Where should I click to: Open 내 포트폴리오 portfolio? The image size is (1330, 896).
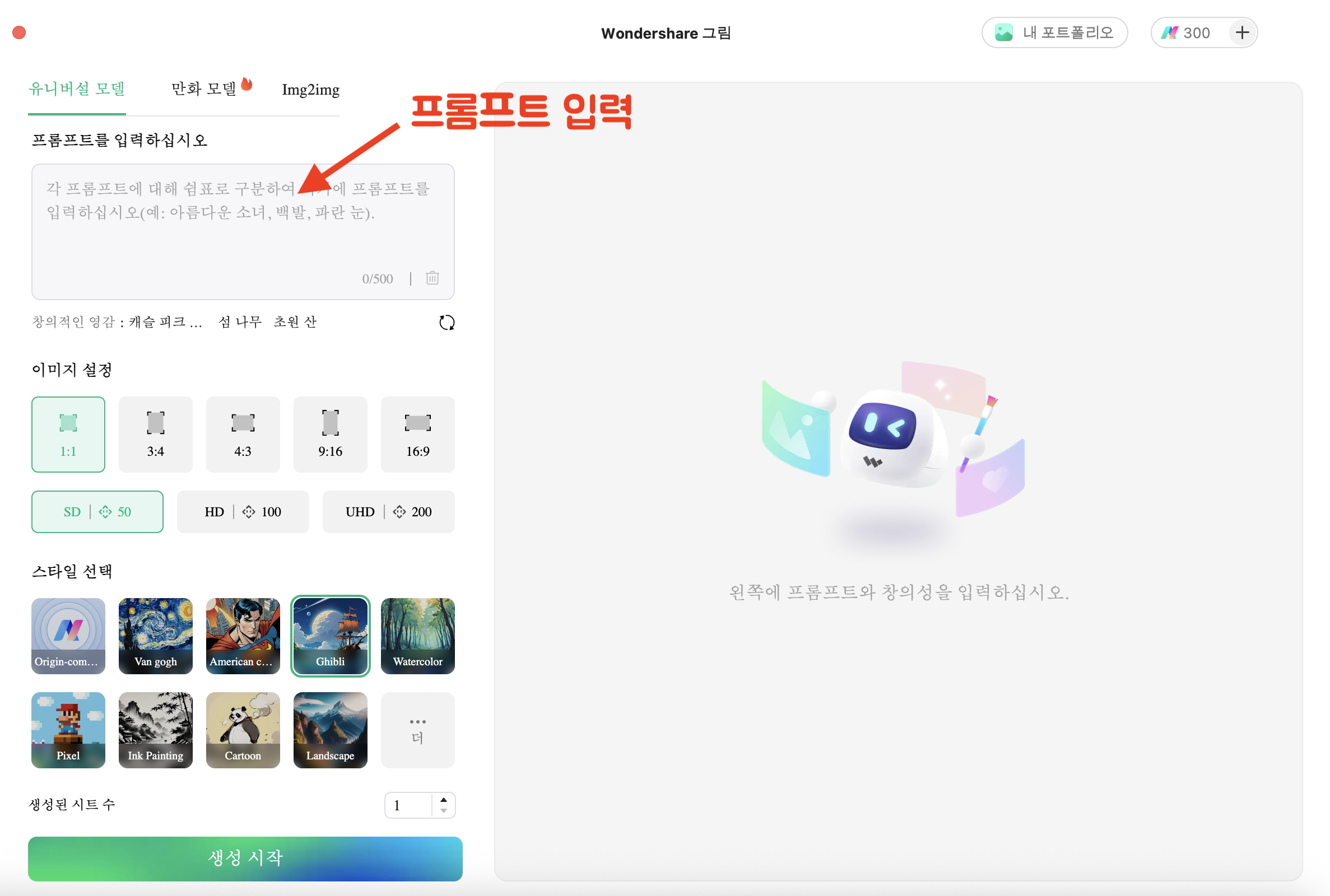point(1054,32)
